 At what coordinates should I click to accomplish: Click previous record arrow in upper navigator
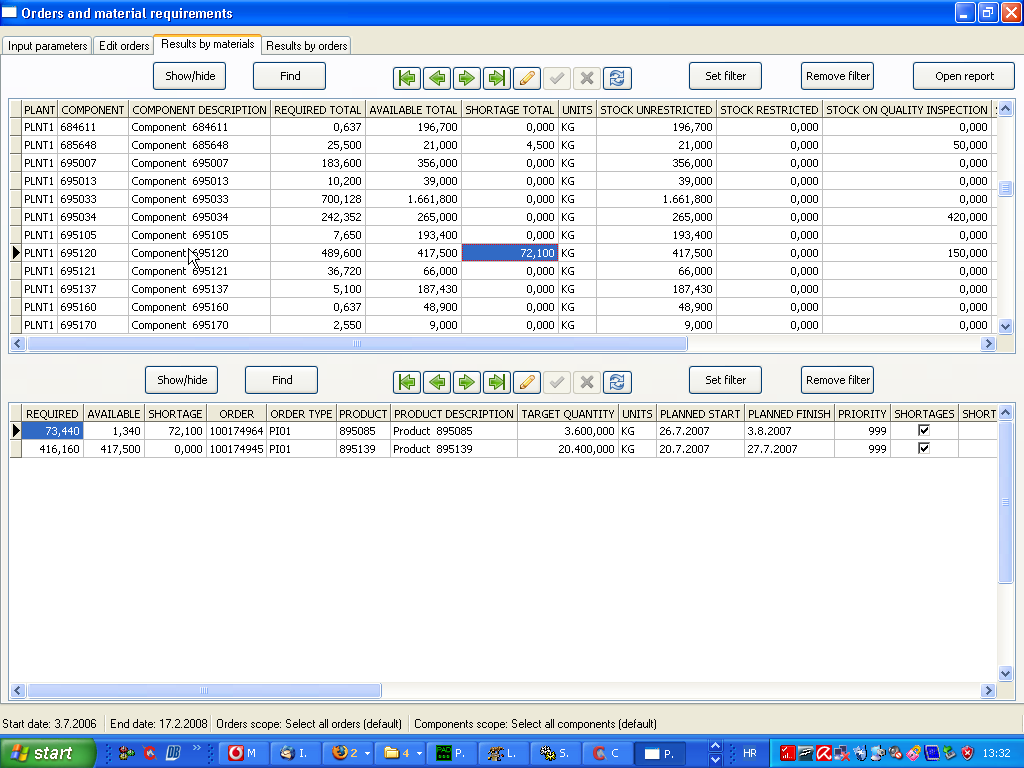coord(436,77)
